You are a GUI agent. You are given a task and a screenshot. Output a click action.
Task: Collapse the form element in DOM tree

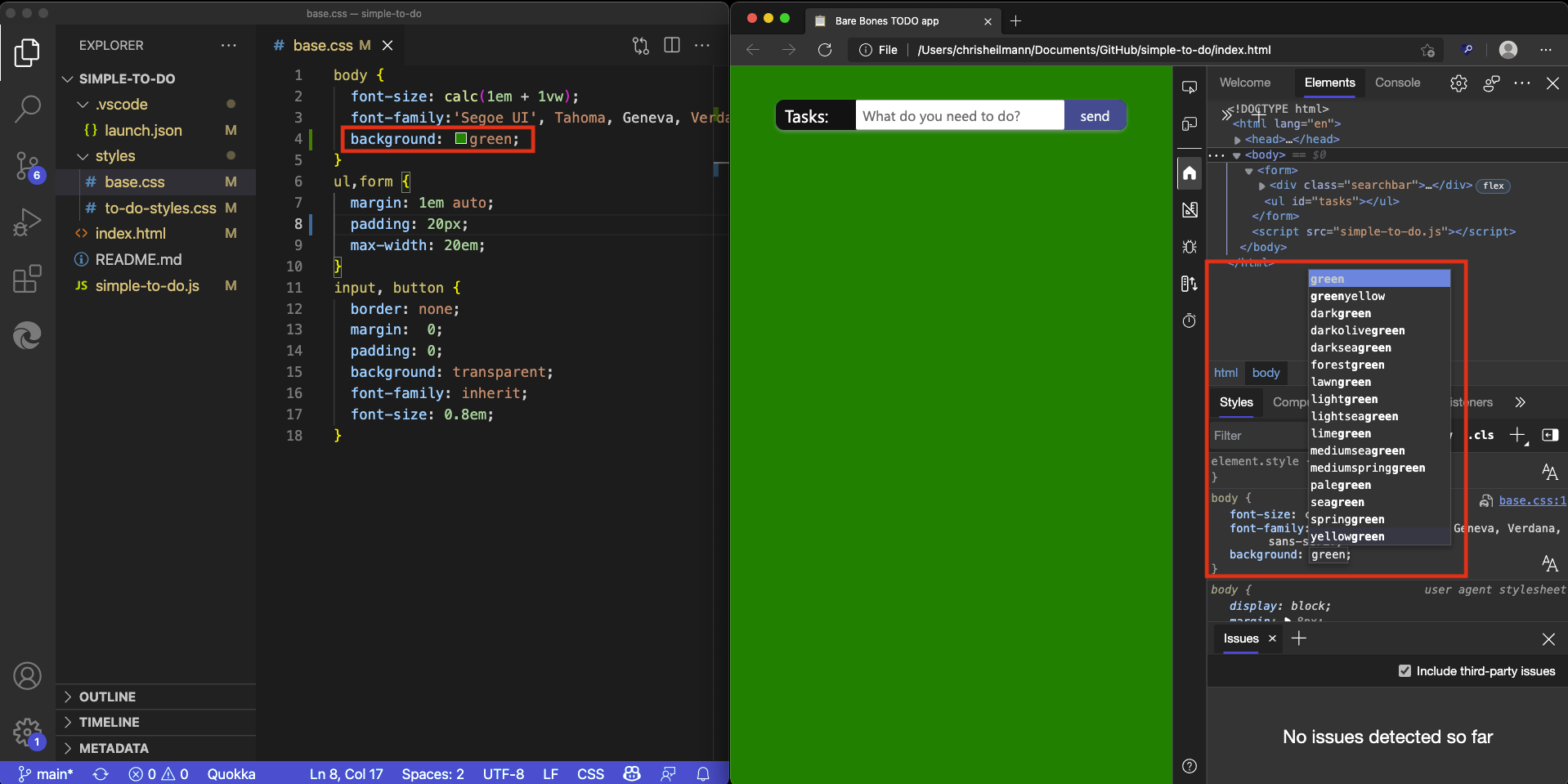tap(1249, 171)
